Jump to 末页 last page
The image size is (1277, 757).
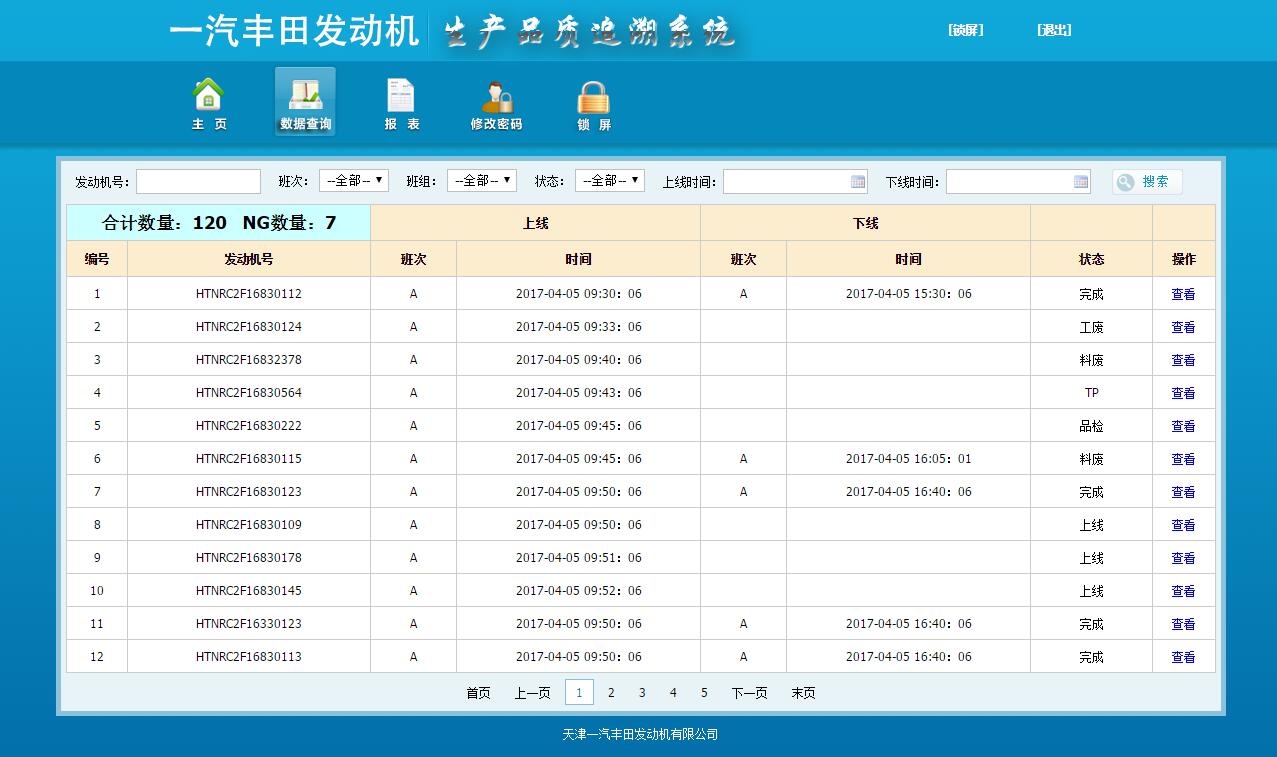(803, 691)
